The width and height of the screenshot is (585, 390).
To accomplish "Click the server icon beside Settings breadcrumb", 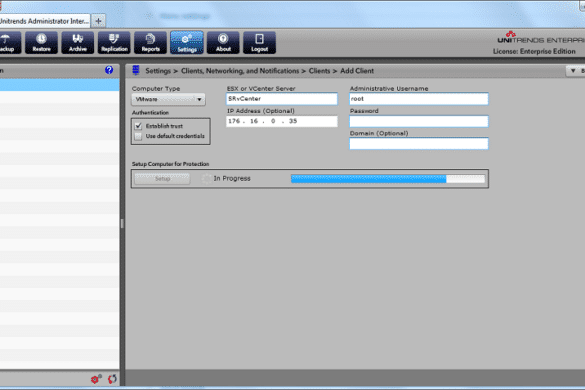I will click(136, 70).
